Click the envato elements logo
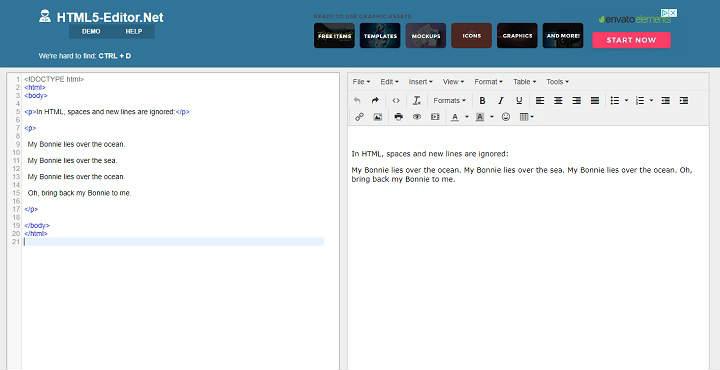Image resolution: width=720 pixels, height=370 pixels. pyautogui.click(x=635, y=19)
